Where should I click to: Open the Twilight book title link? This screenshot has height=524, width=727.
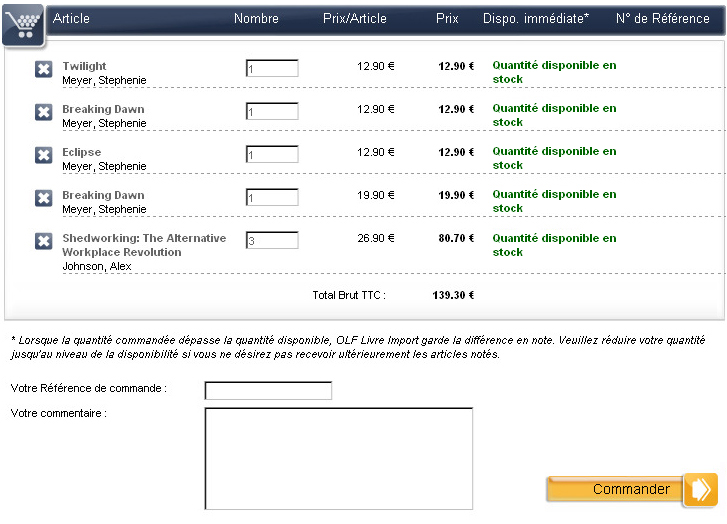84,66
